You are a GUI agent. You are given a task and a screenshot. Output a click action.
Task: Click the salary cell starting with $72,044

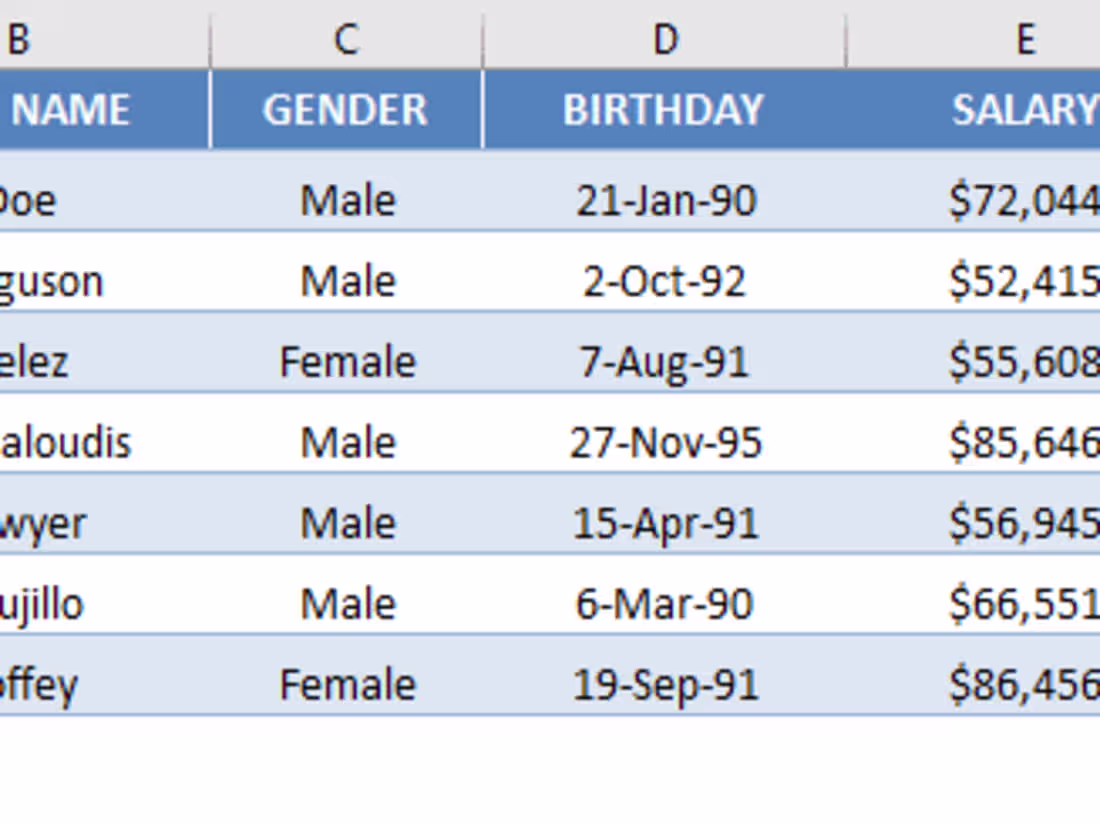coord(1024,201)
